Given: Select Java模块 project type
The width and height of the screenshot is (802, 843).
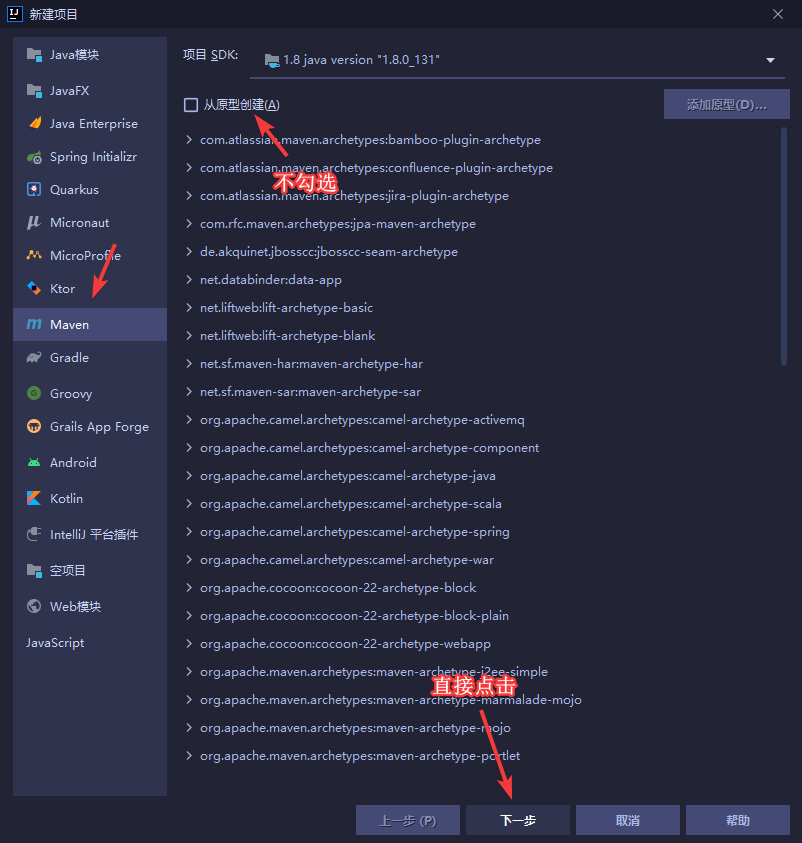Looking at the screenshot, I should (90, 55).
